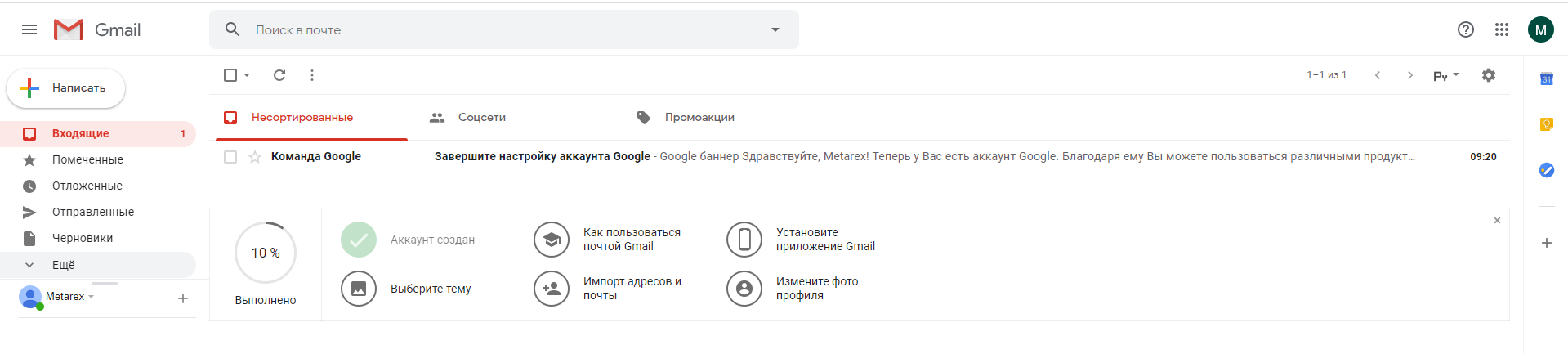Image resolution: width=1568 pixels, height=354 pixels.
Task: Open the select-all dropdown arrow
Action: [247, 75]
